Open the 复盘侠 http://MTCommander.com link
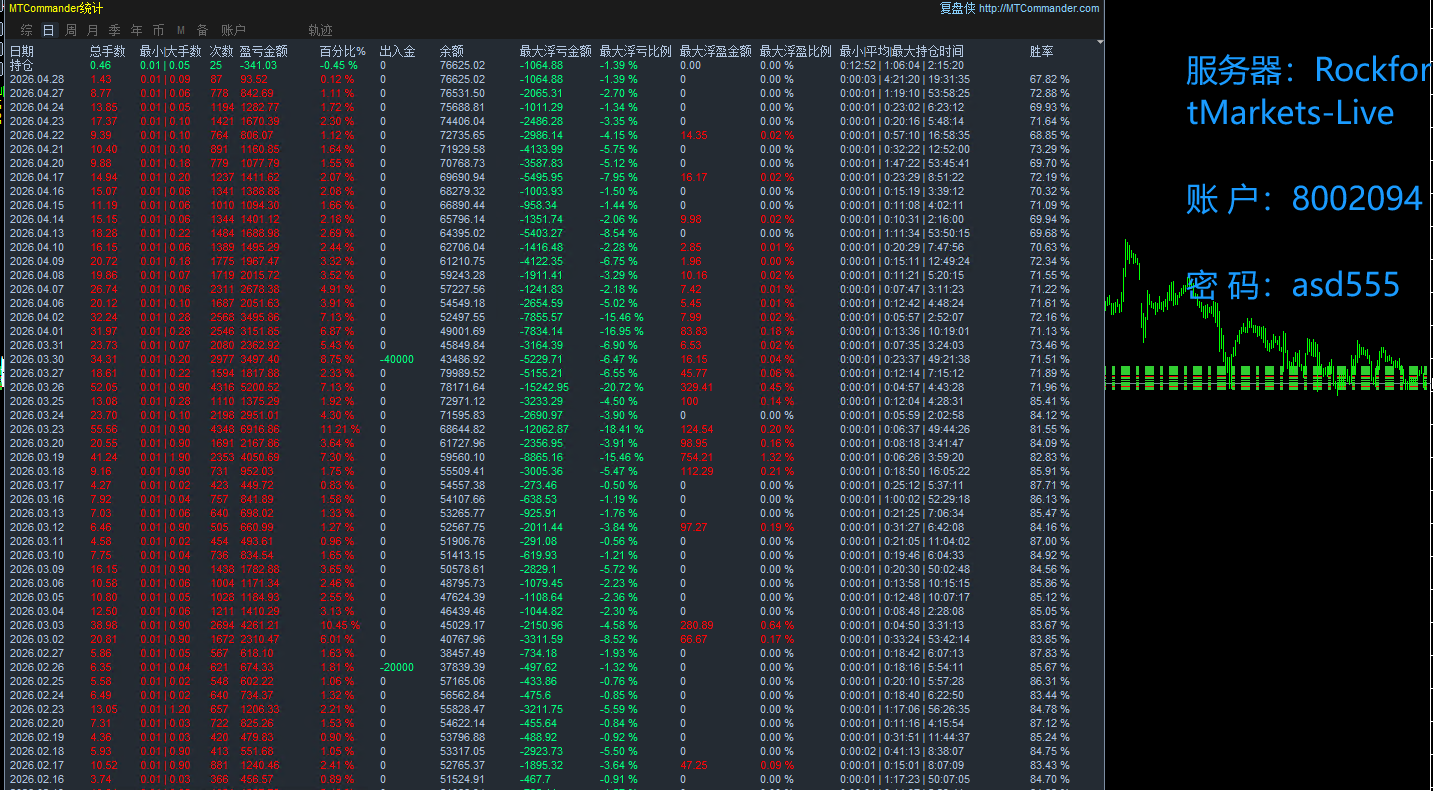Viewport: 1433px width, 791px height. pos(1019,8)
